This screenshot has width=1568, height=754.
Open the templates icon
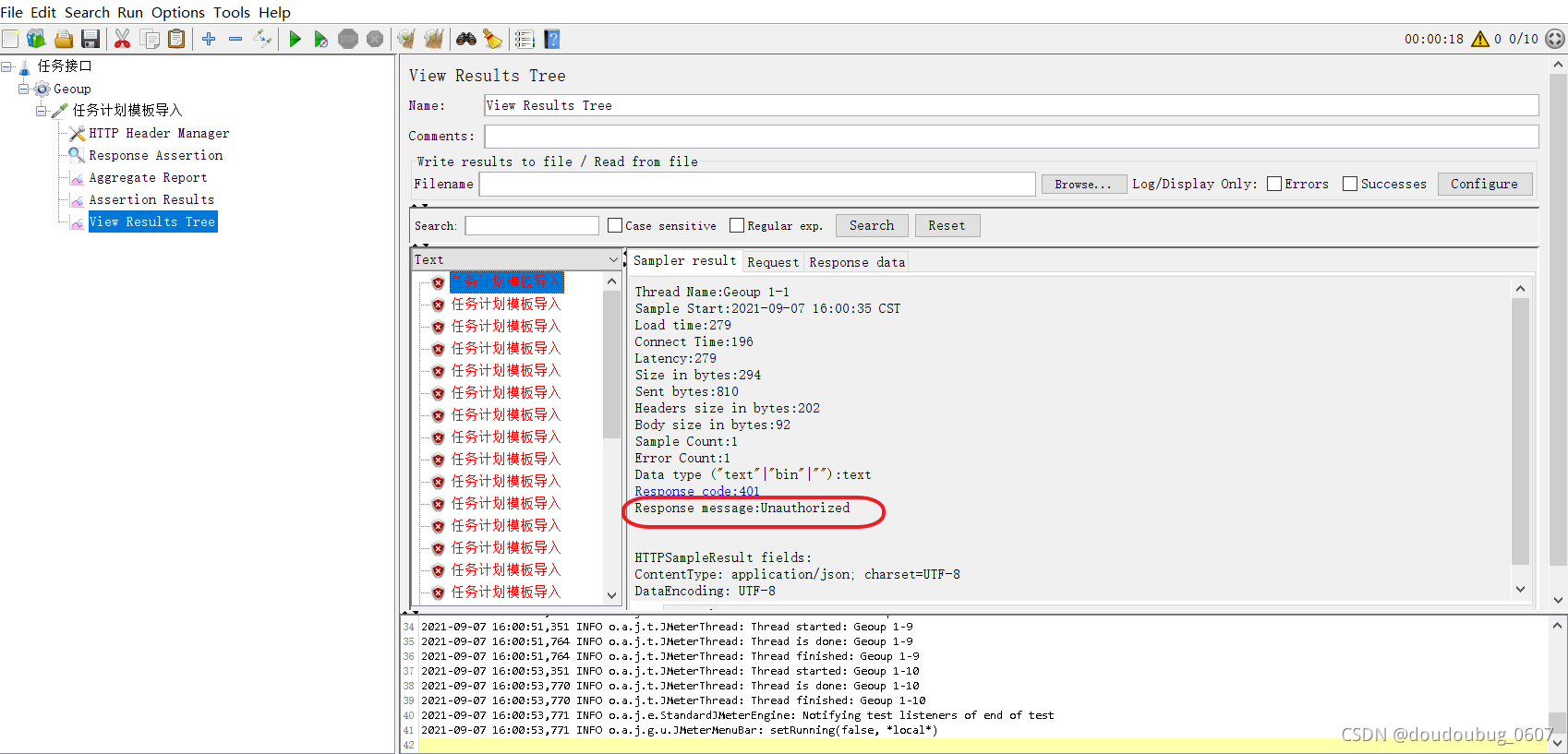coord(36,39)
